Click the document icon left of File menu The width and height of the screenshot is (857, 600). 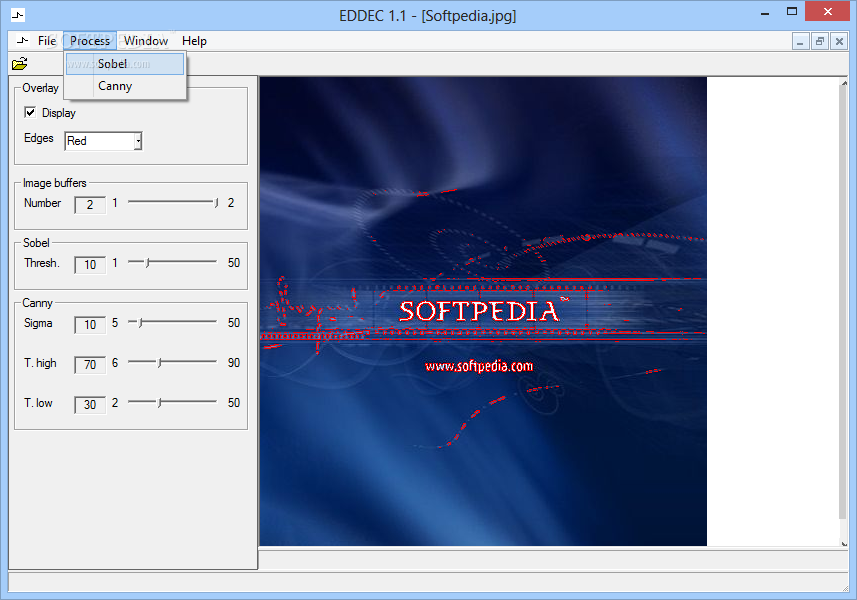coord(22,40)
